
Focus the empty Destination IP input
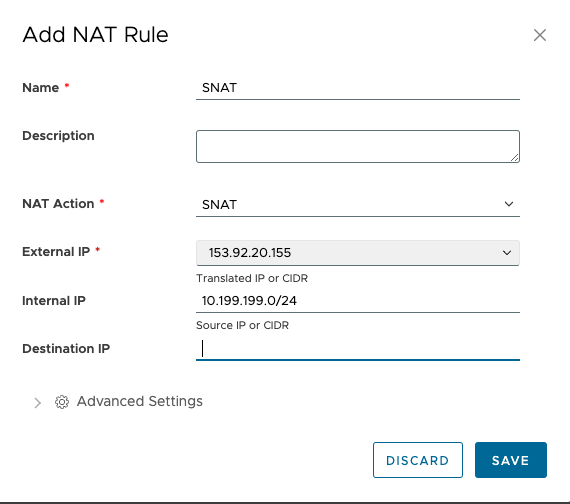click(358, 349)
